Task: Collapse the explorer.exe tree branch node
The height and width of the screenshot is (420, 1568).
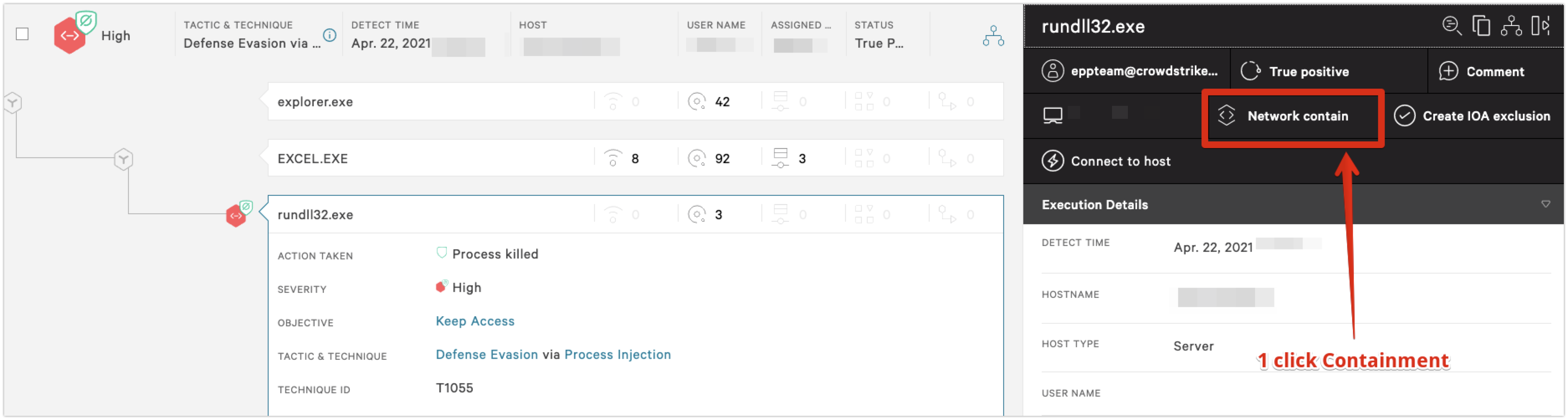Action: [x=13, y=103]
